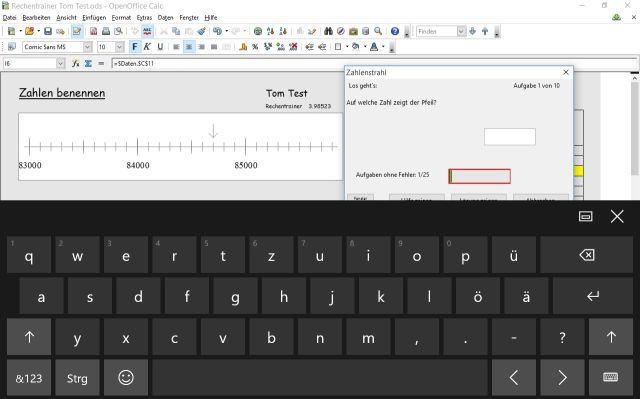Tap the emoji smiley key

[126, 378]
